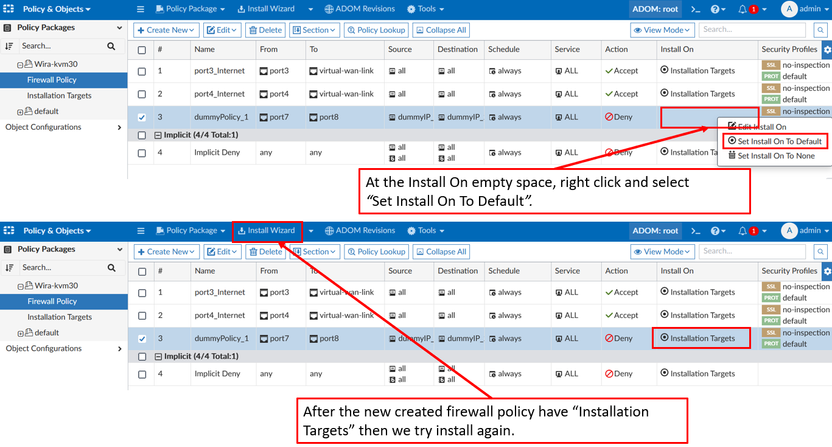Choose Edit Install On context entry
Image resolution: width=832 pixels, height=447 pixels.
tap(757, 127)
